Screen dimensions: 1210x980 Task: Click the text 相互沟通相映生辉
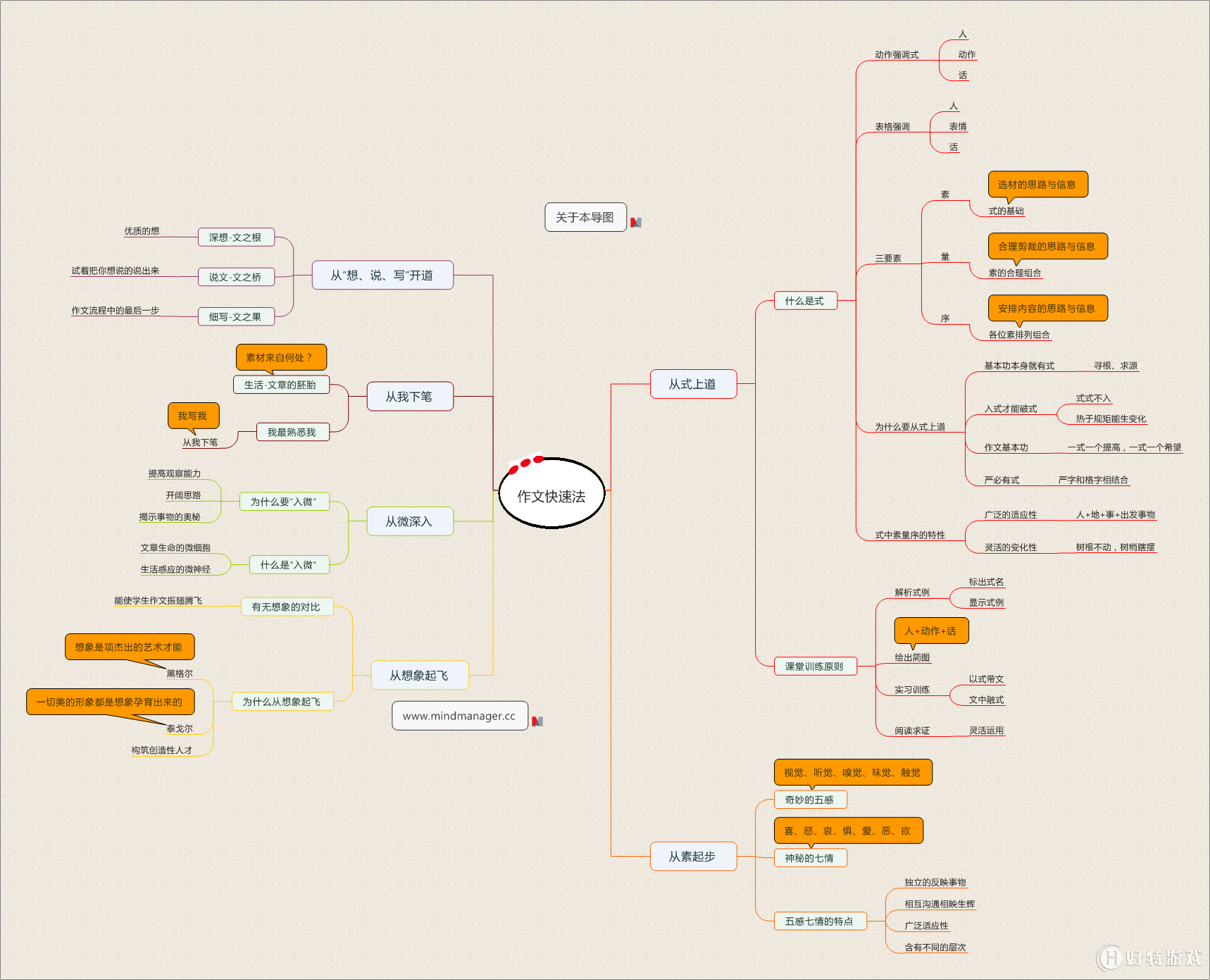(x=940, y=905)
